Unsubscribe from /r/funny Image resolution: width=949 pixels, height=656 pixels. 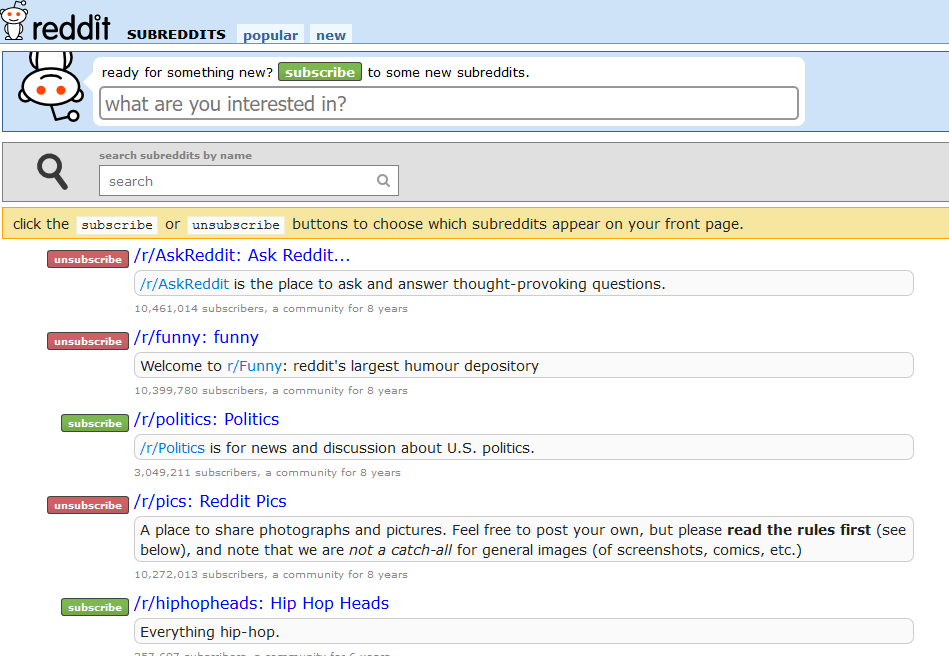coord(88,341)
